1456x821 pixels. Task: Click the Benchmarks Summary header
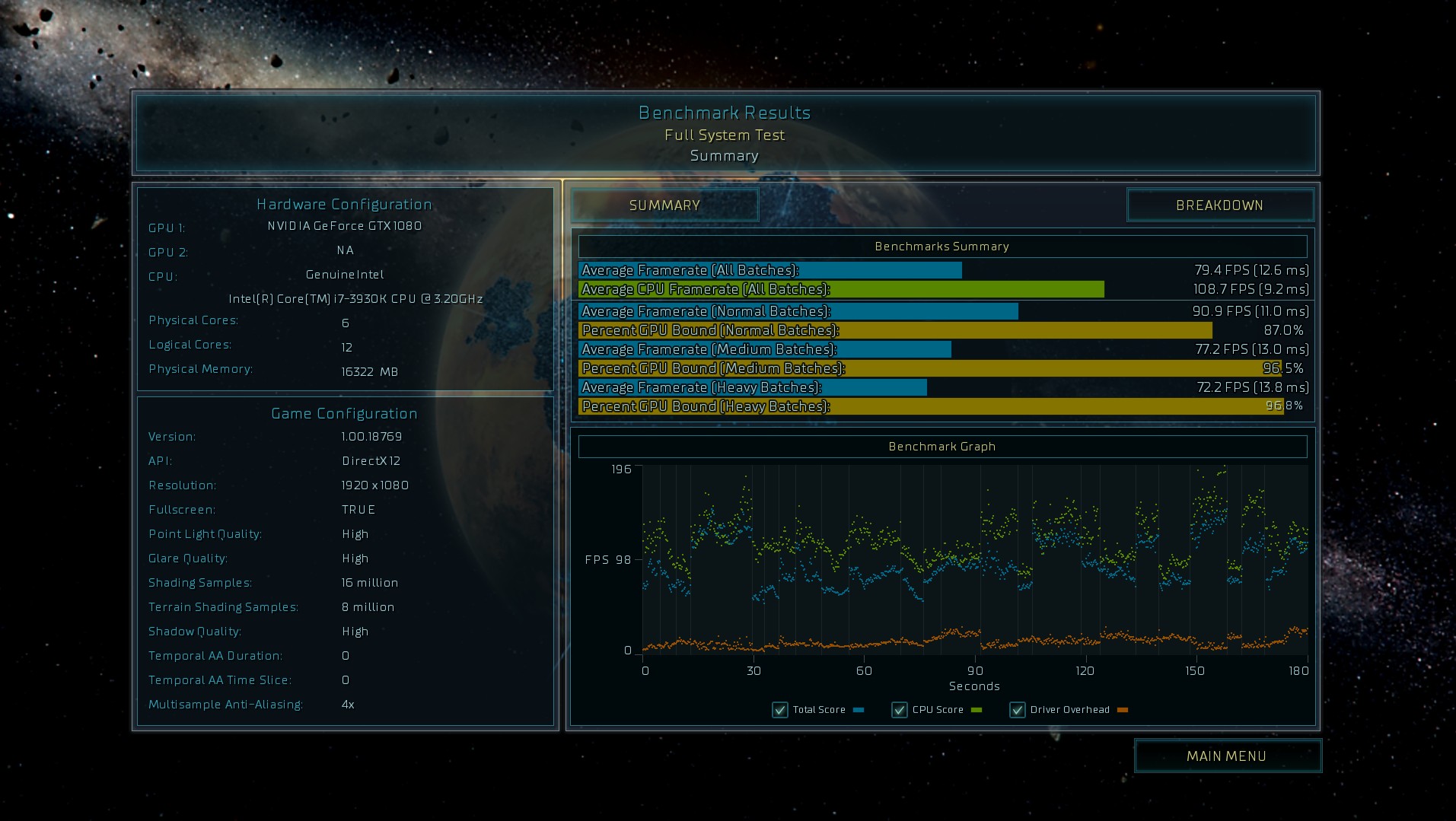[941, 247]
